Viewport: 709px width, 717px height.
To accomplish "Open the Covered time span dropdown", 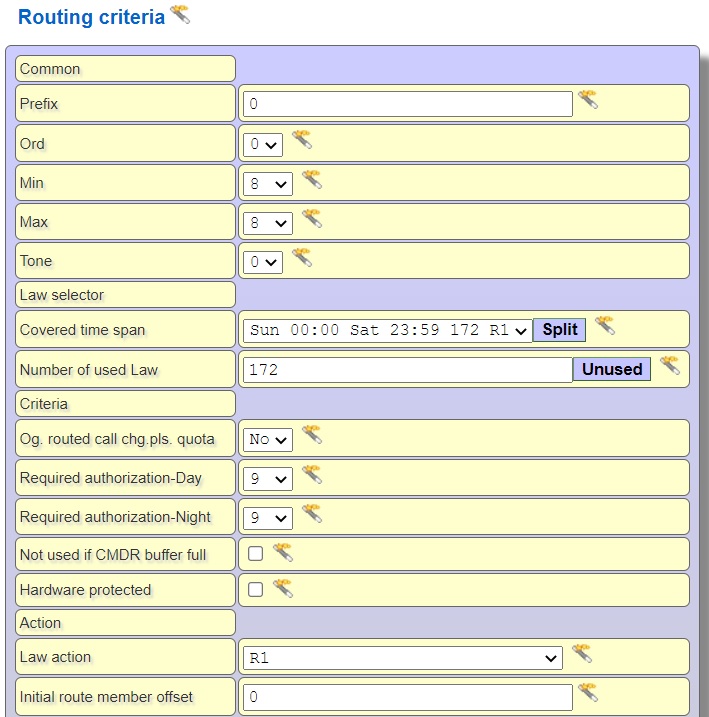I will [387, 330].
